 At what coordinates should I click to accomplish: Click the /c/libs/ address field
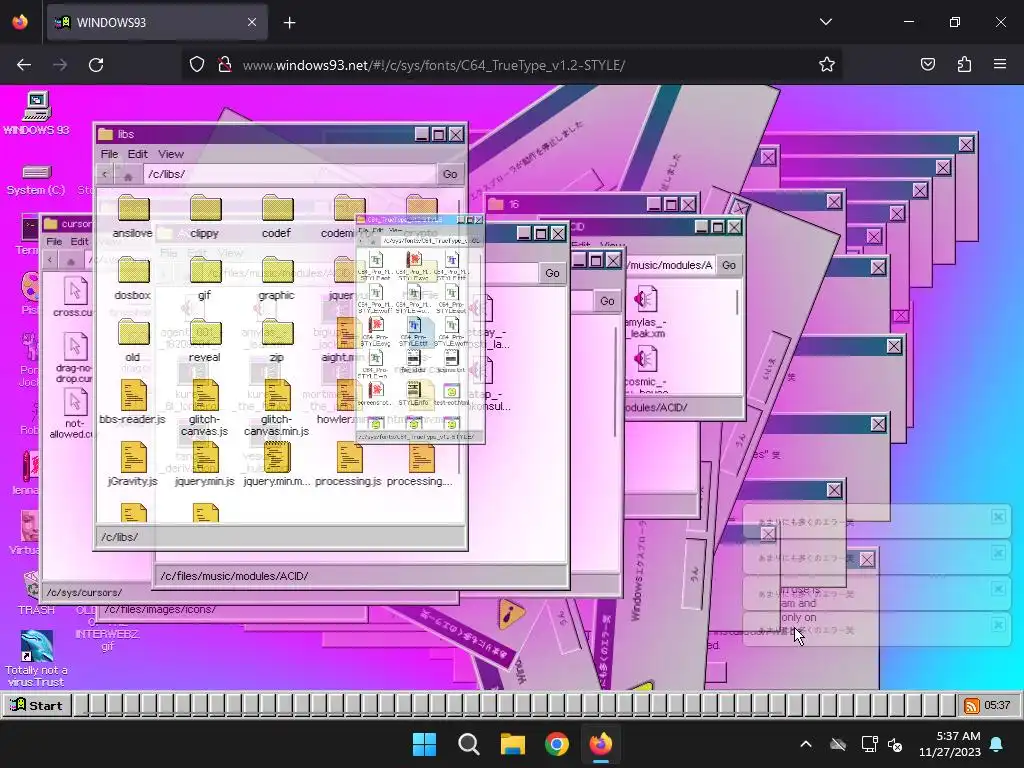click(x=289, y=174)
